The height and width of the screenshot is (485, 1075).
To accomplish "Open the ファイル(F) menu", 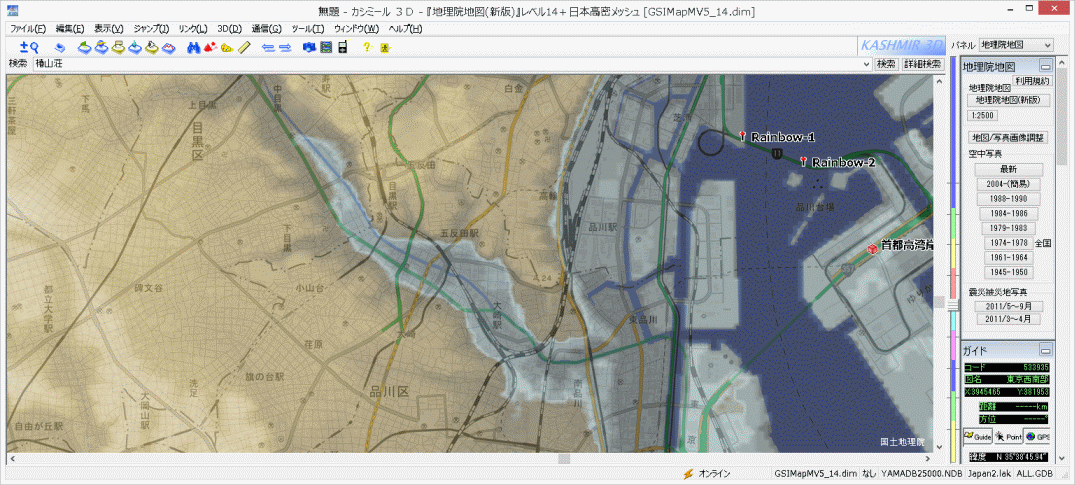I will click(28, 29).
